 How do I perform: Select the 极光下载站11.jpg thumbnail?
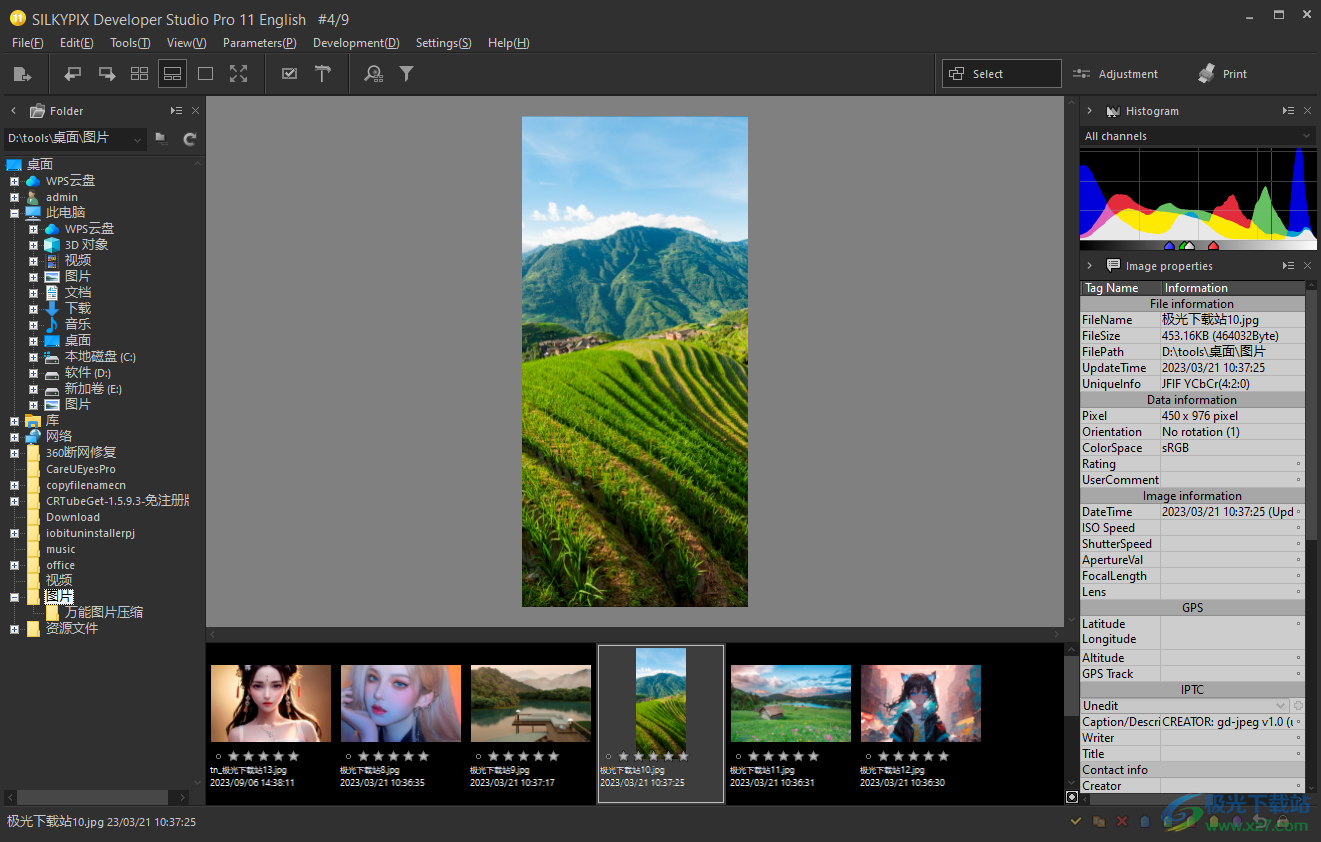(790, 703)
